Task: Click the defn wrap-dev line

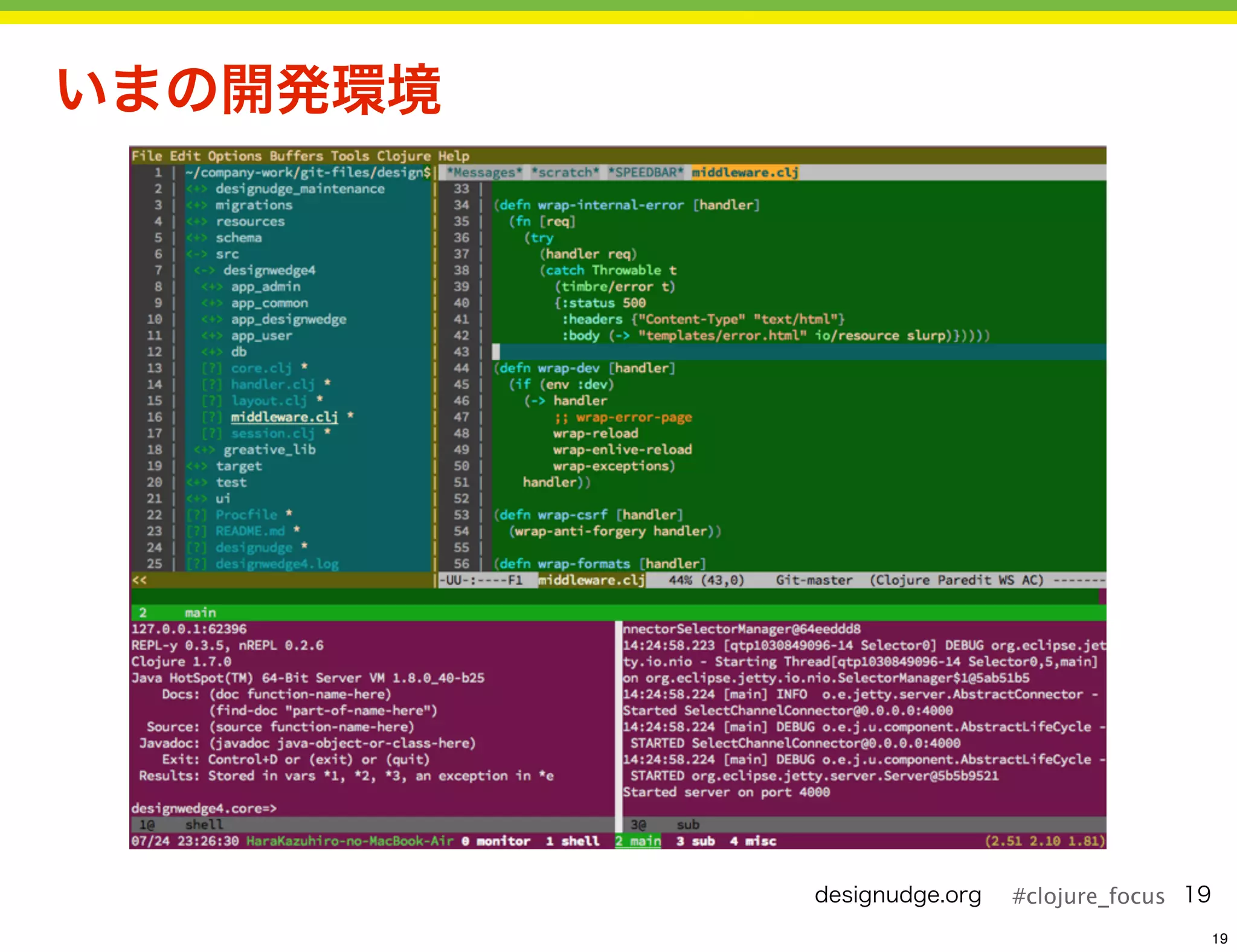Action: 584,368
